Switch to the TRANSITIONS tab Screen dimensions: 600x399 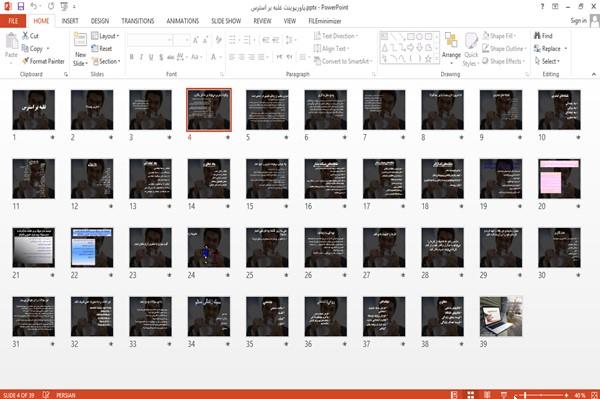pos(138,21)
